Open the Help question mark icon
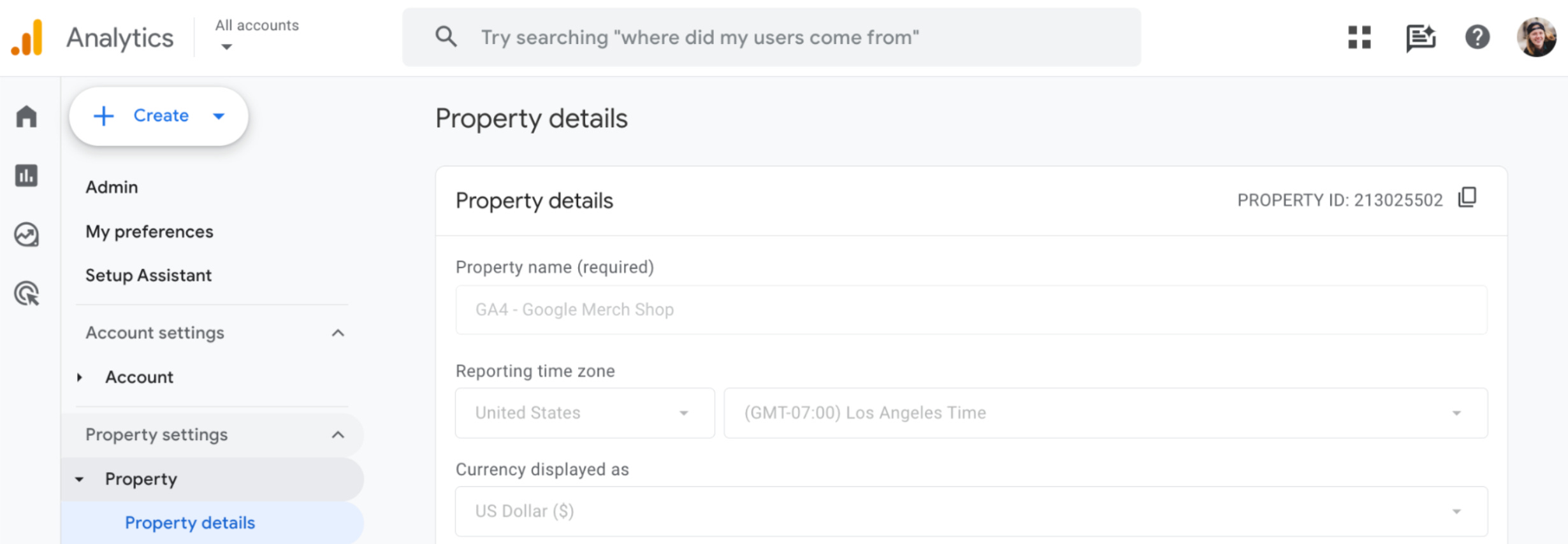 tap(1477, 37)
